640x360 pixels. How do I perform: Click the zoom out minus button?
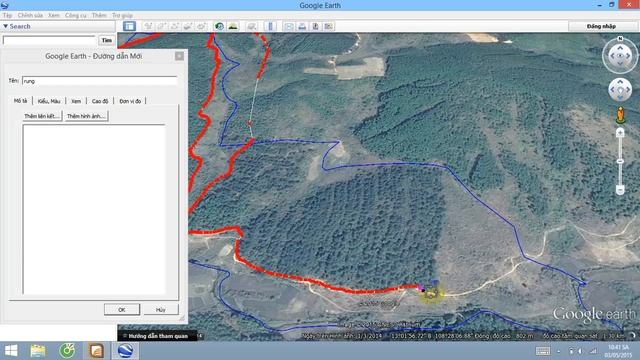coord(620,190)
